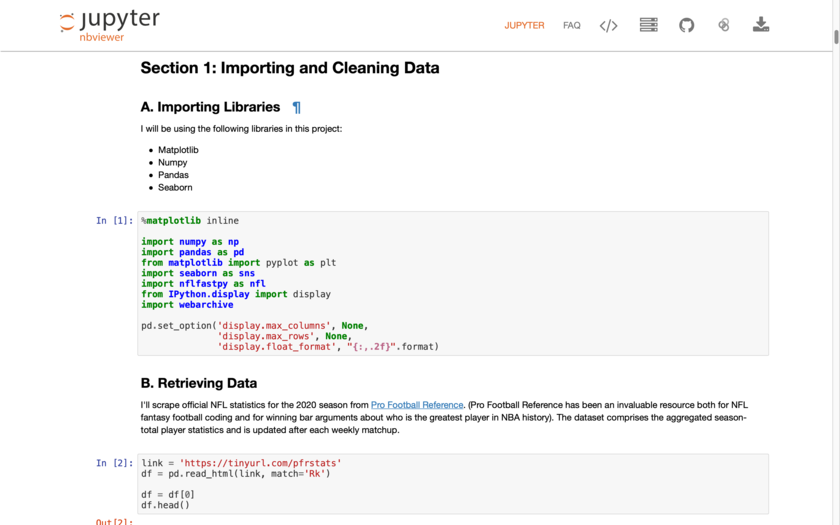Viewport: 840px width, 525px height.
Task: Follow the Pro Football Reference link
Action: (417, 405)
